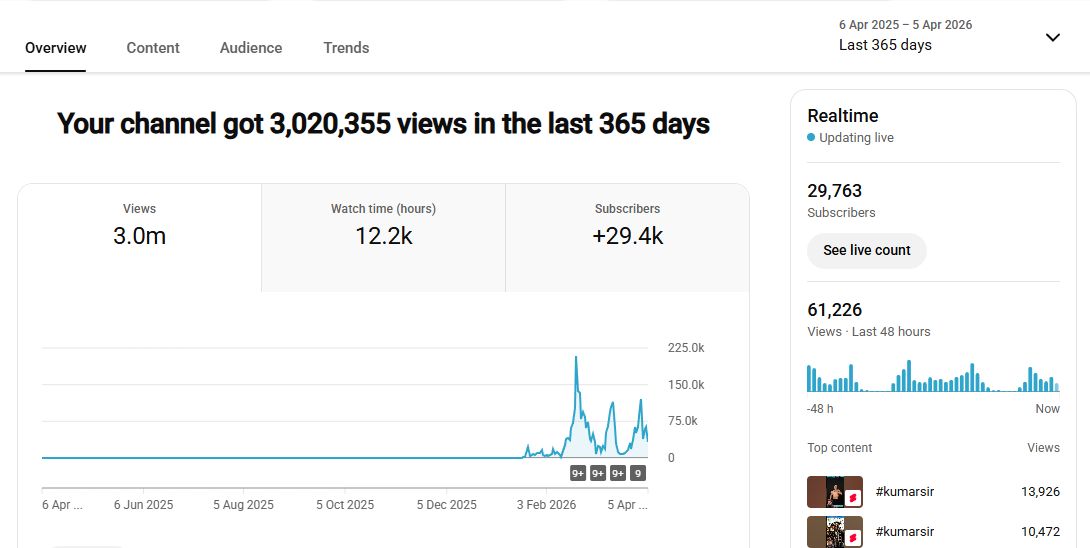Open the first #kumarsir title link
Screen dimensions: 1090x548
pyautogui.click(x=904, y=492)
